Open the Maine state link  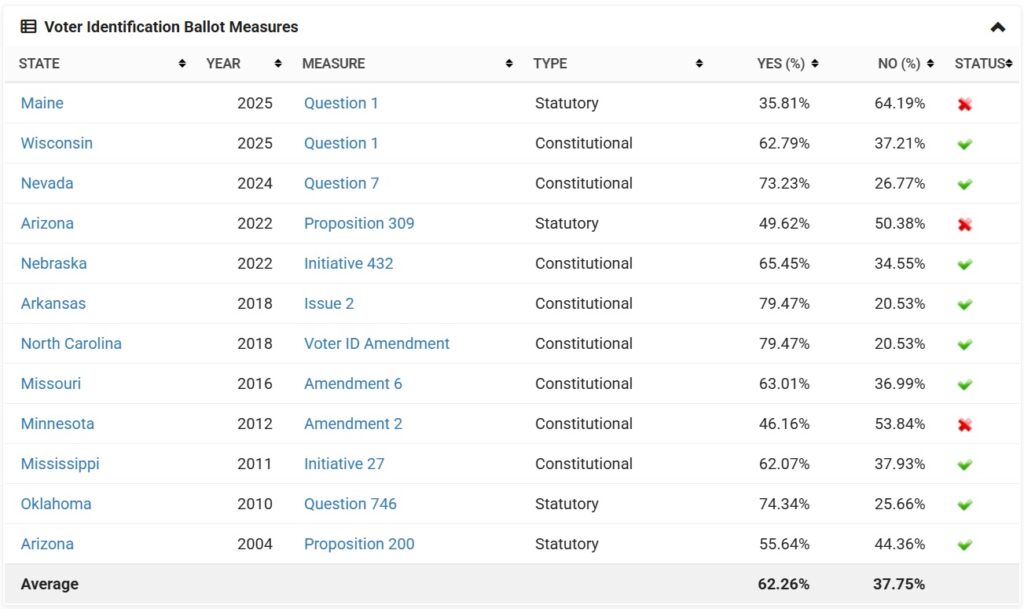tap(42, 103)
